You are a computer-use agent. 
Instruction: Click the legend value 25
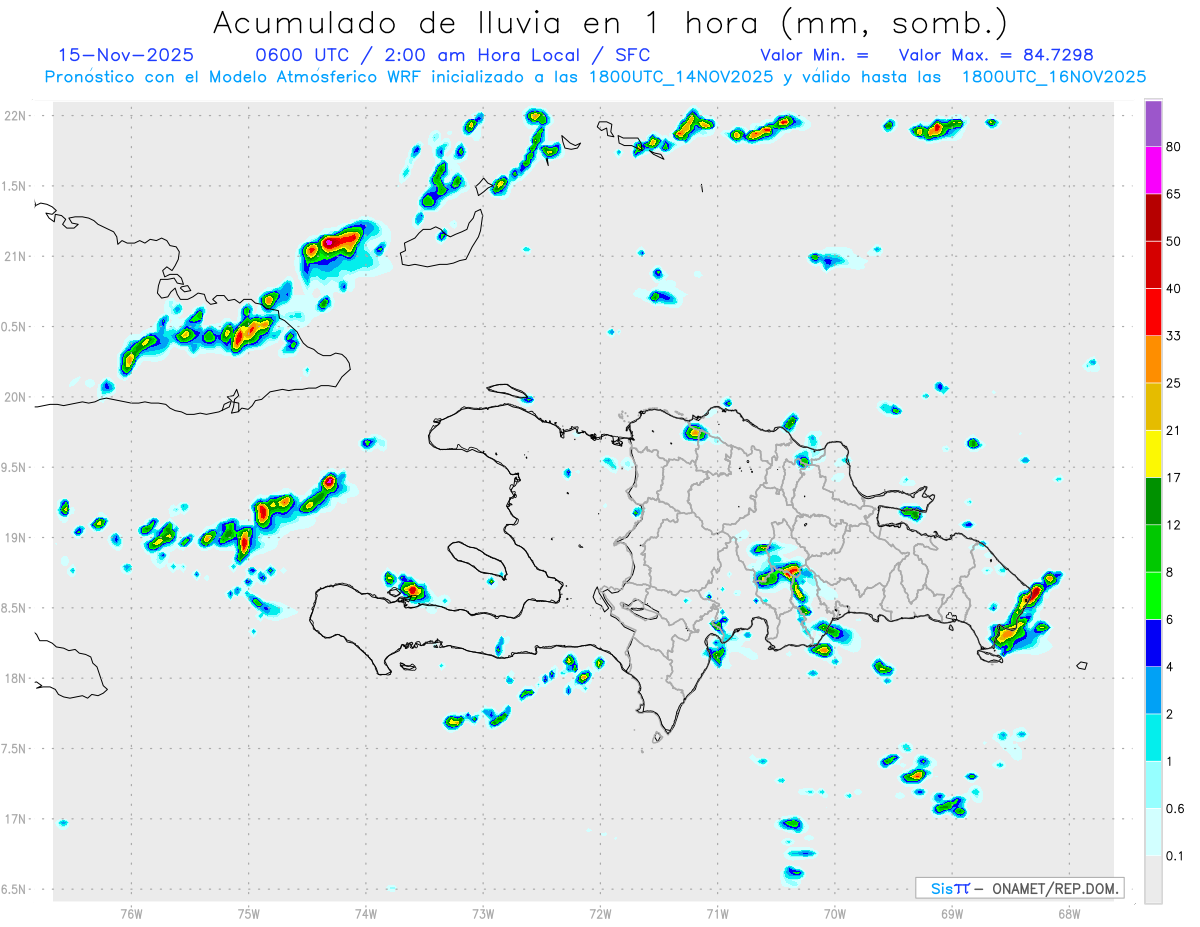click(1174, 383)
